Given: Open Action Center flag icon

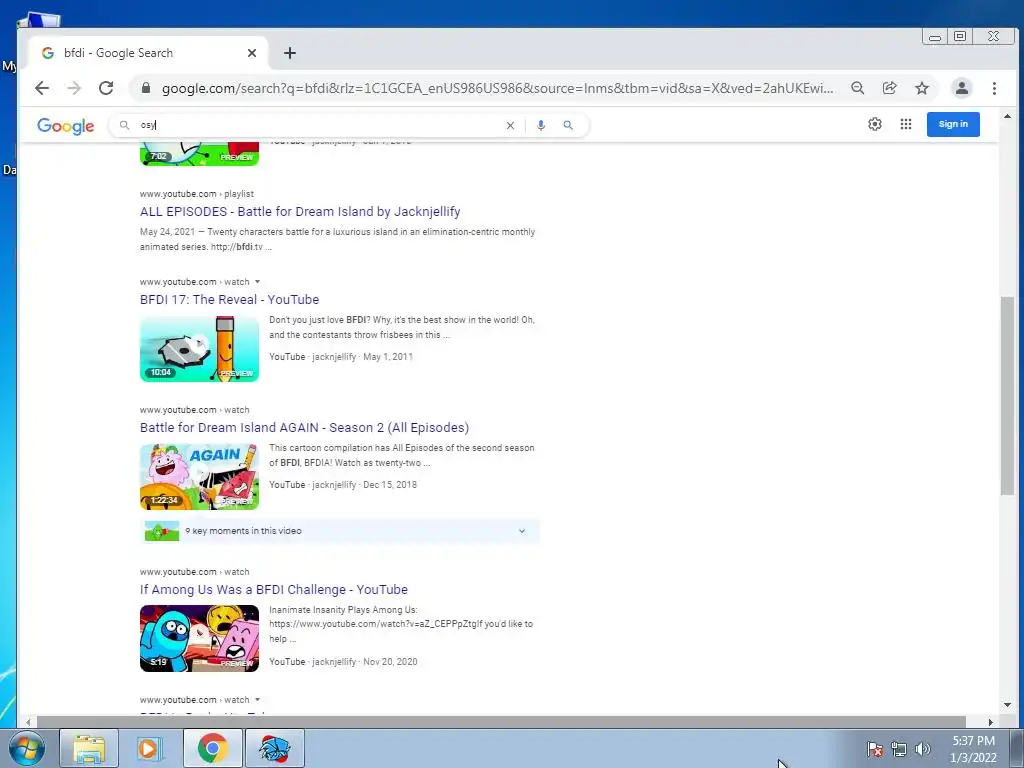Looking at the screenshot, I should (875, 749).
